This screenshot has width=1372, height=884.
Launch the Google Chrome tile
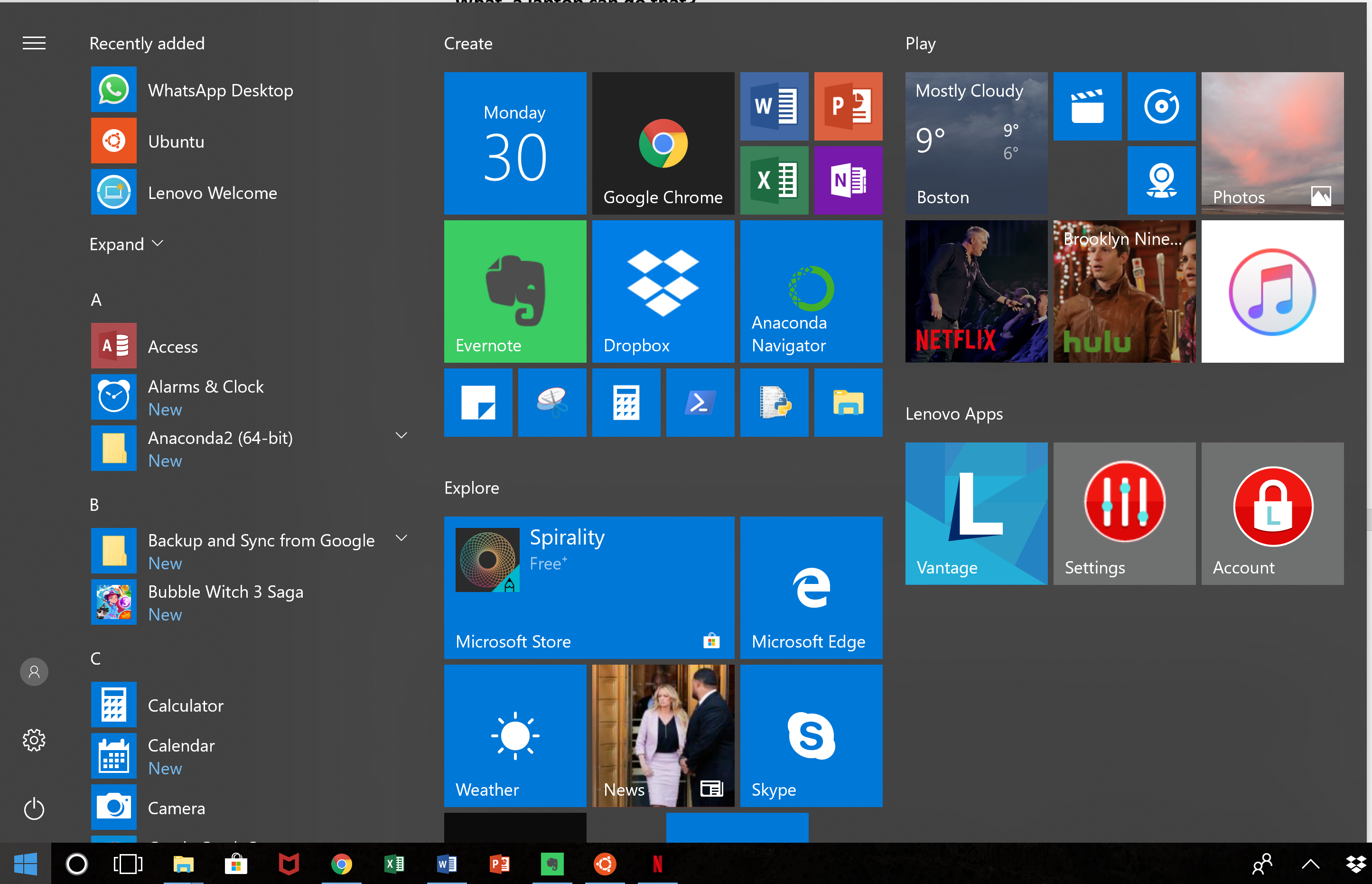click(663, 143)
